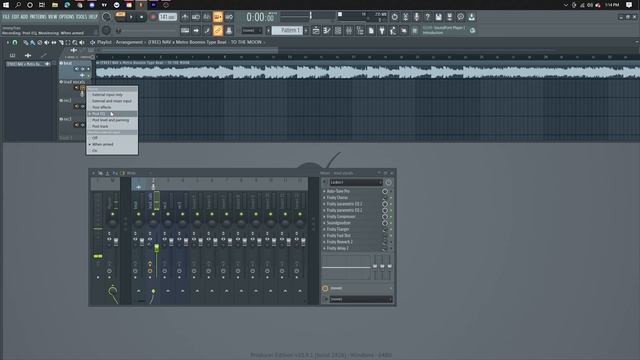Screen dimensions: 640x360
Task: Open the FILE menu
Action: tap(6, 17)
